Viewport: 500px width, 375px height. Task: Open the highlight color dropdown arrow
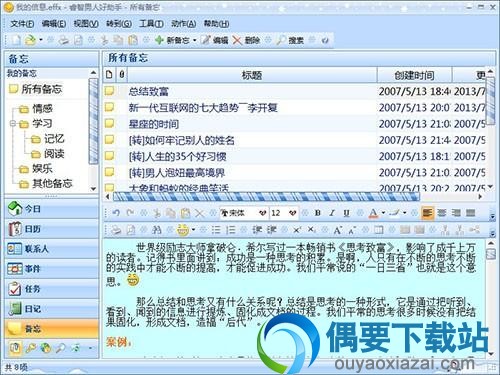coord(405,213)
